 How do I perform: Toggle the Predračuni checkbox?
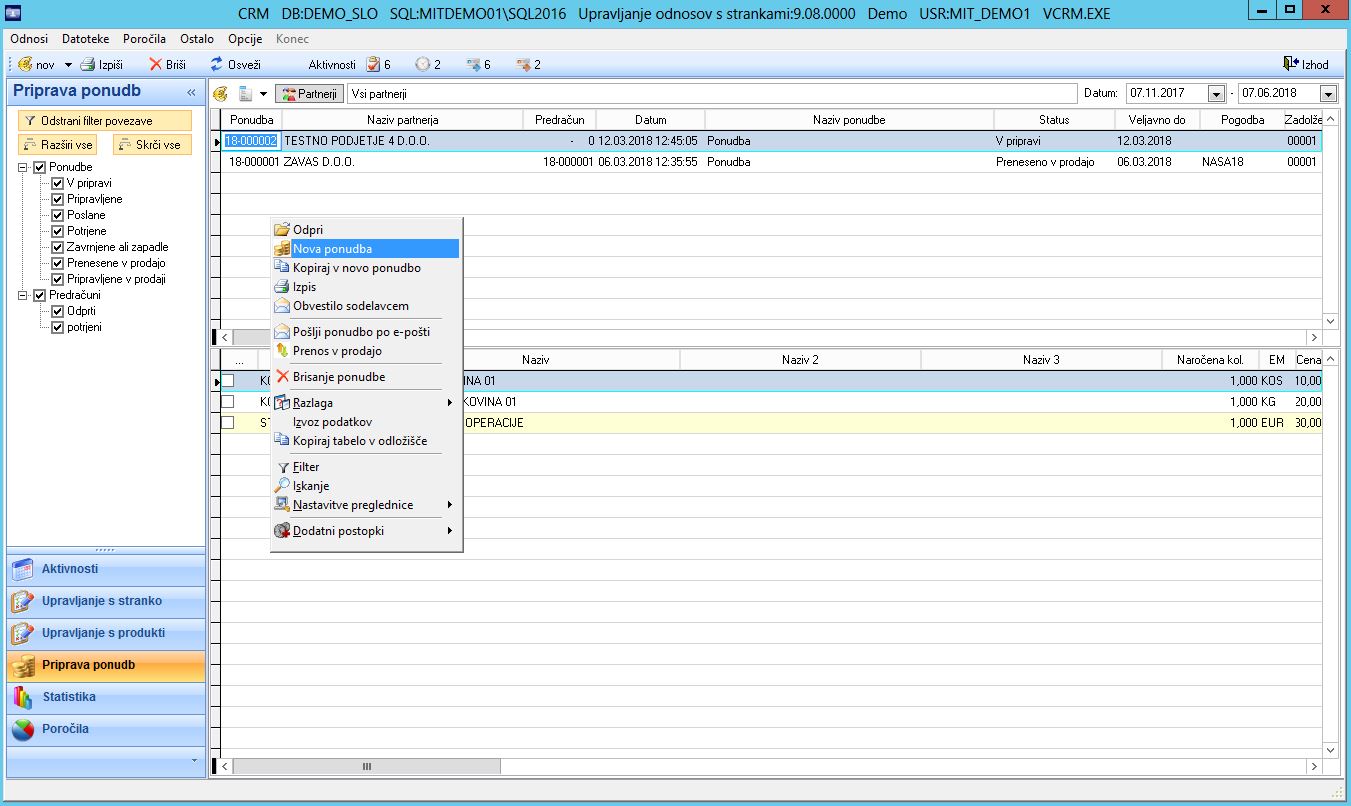click(40, 295)
